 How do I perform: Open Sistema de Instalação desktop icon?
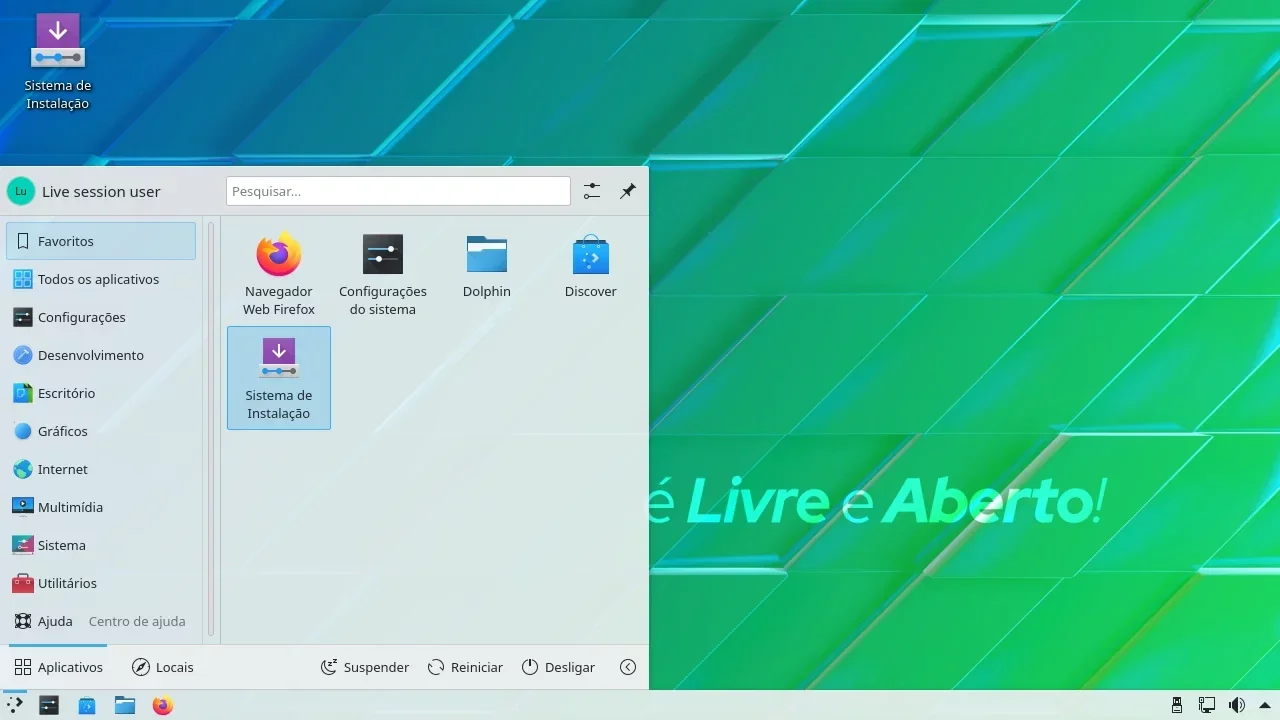click(58, 60)
